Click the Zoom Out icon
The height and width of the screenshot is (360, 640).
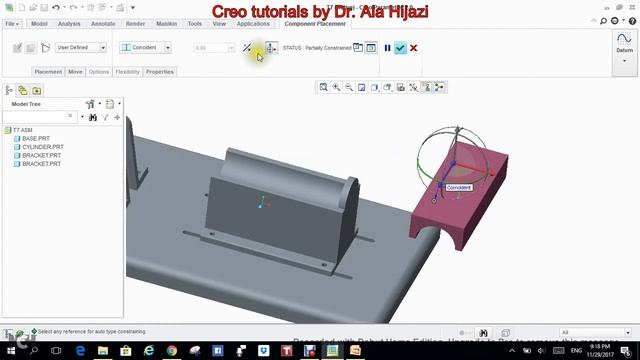(x=349, y=87)
